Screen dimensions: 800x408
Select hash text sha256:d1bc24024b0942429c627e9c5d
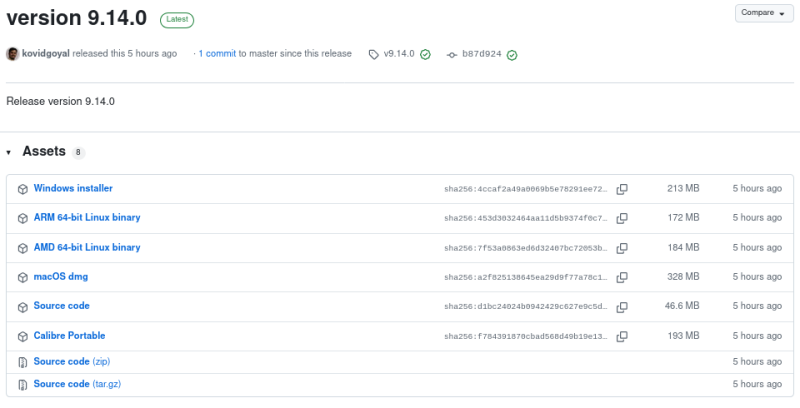click(526, 307)
